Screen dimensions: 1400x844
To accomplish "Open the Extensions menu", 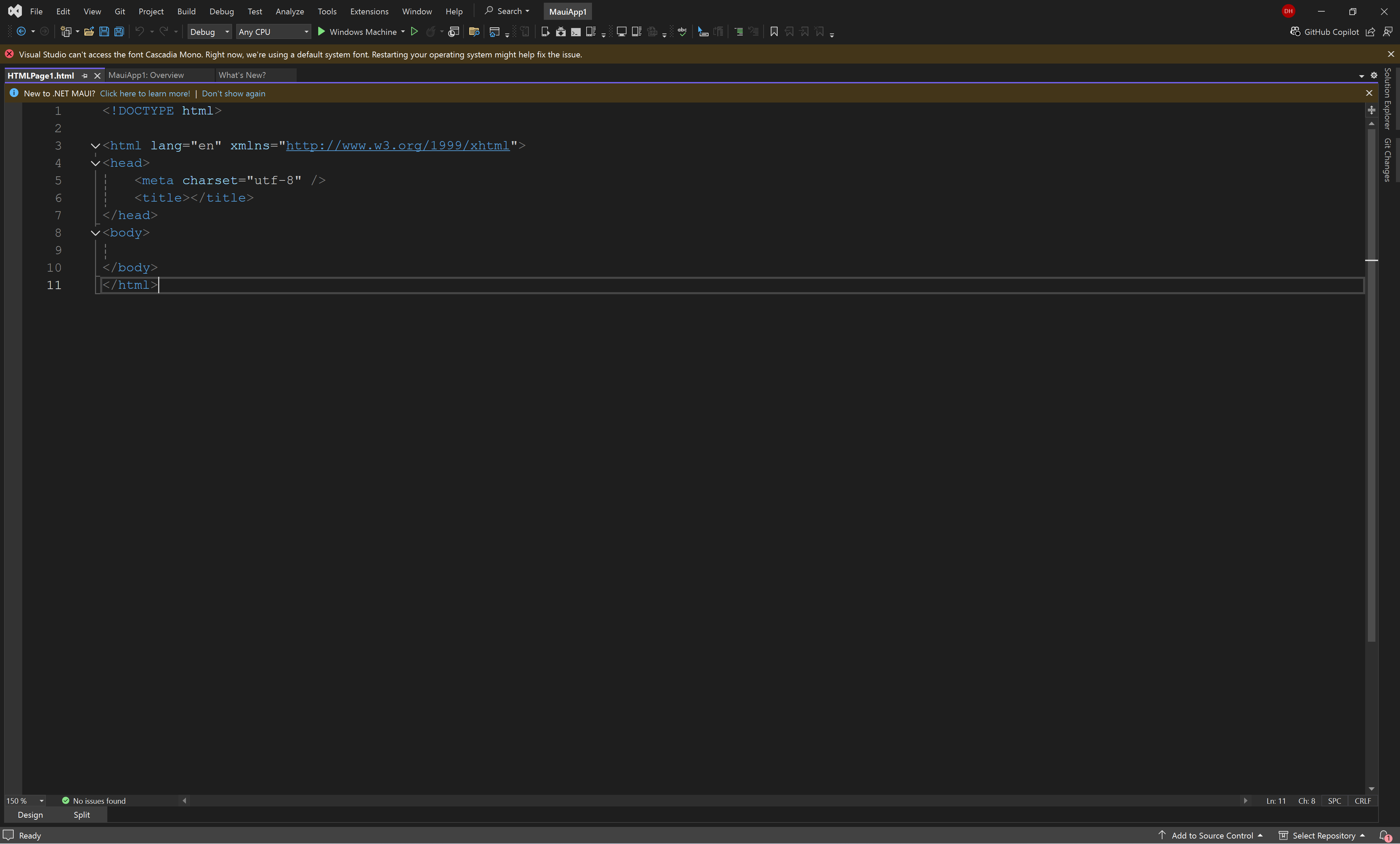I will tap(369, 11).
